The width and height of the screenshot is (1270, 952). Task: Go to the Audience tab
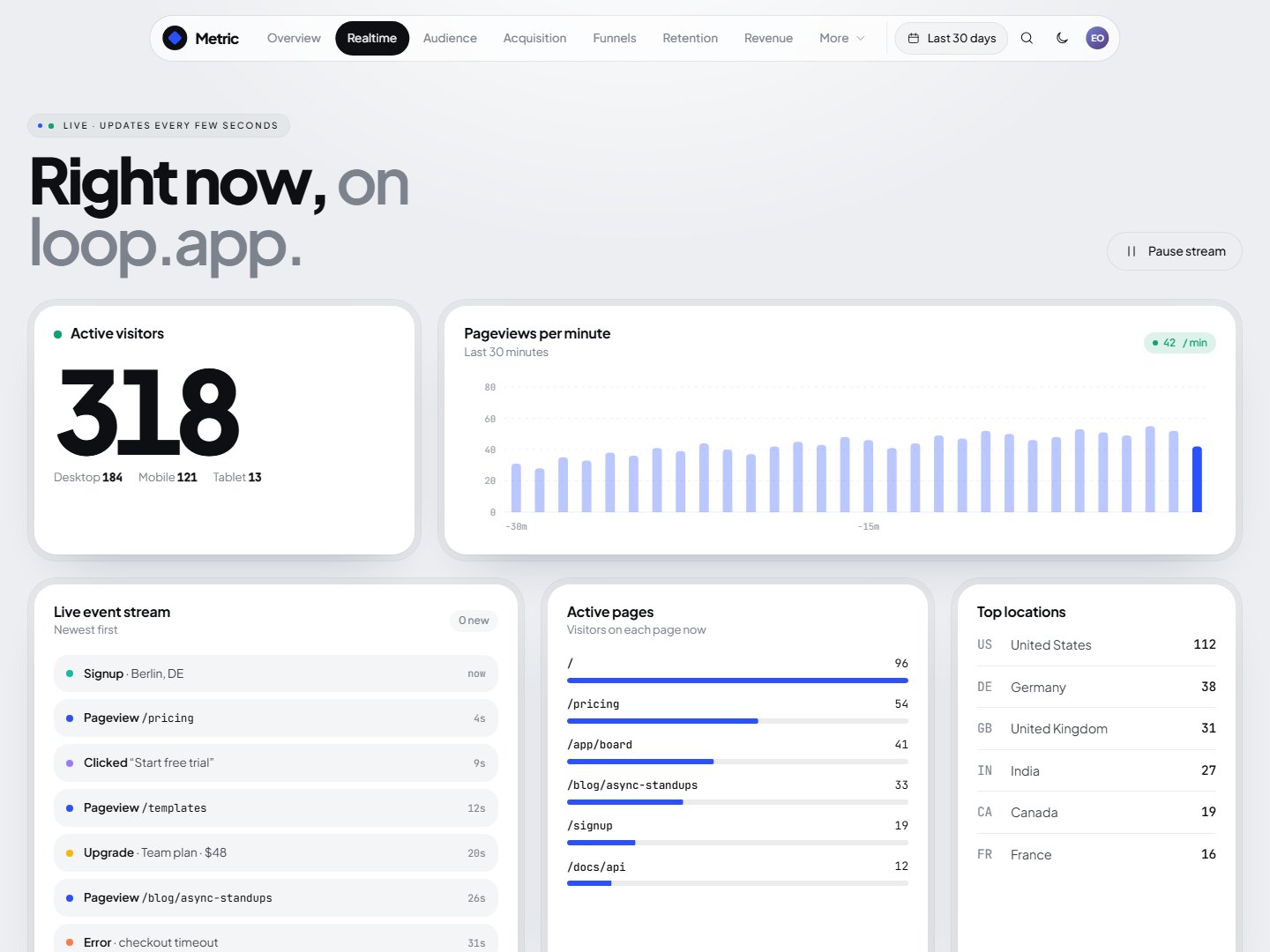click(x=450, y=38)
